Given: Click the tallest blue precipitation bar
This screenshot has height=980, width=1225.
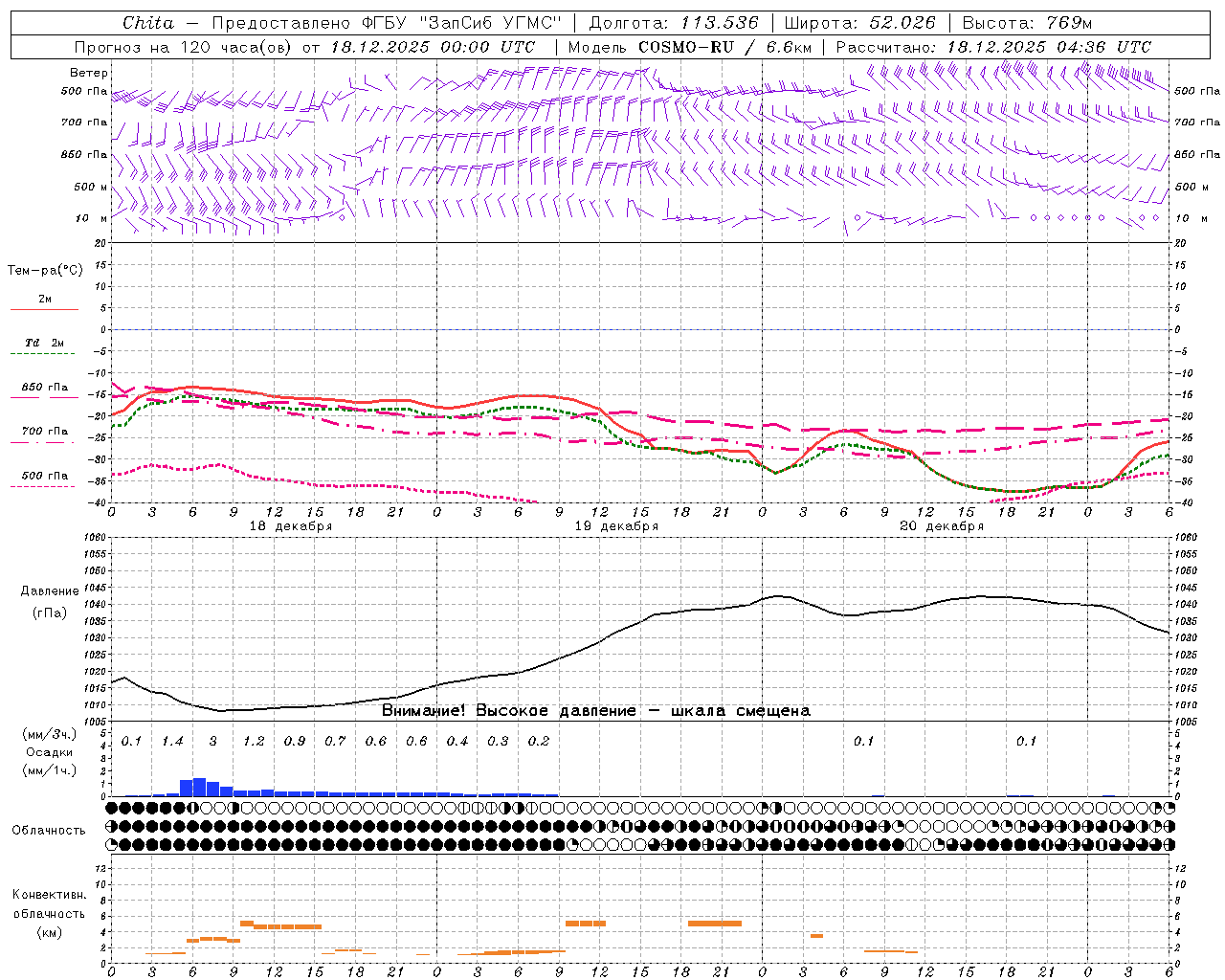Looking at the screenshot, I should coord(200,787).
